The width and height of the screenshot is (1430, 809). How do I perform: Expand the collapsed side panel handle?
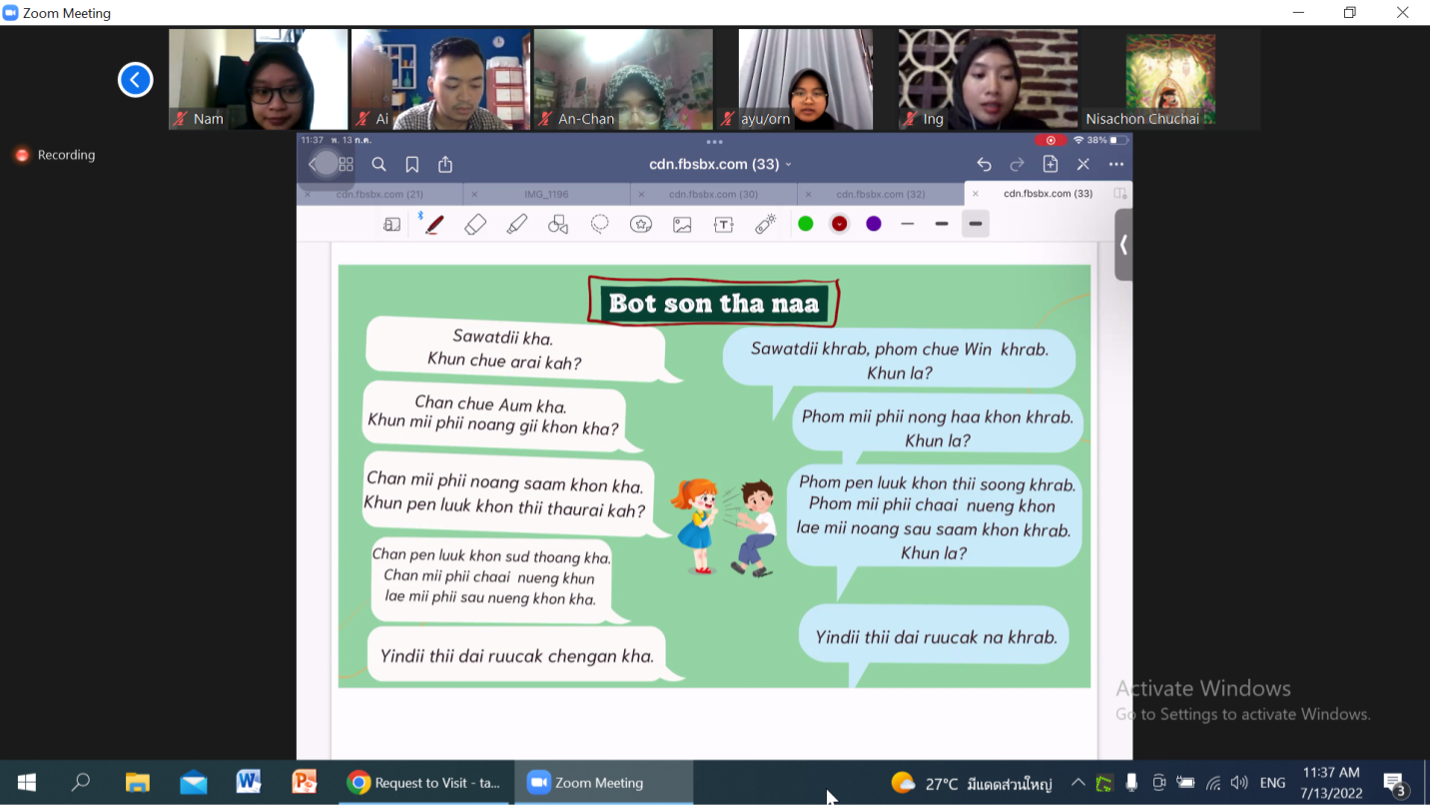click(1124, 245)
